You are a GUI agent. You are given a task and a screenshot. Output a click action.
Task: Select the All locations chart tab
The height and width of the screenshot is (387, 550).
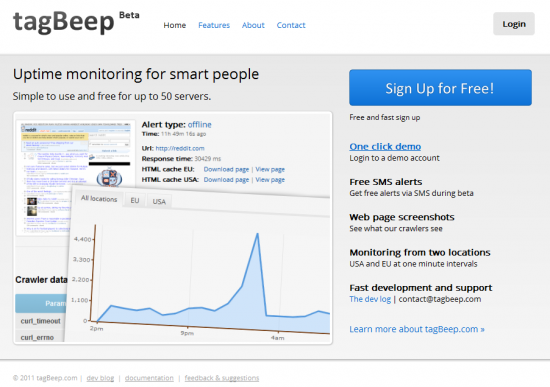click(x=99, y=199)
